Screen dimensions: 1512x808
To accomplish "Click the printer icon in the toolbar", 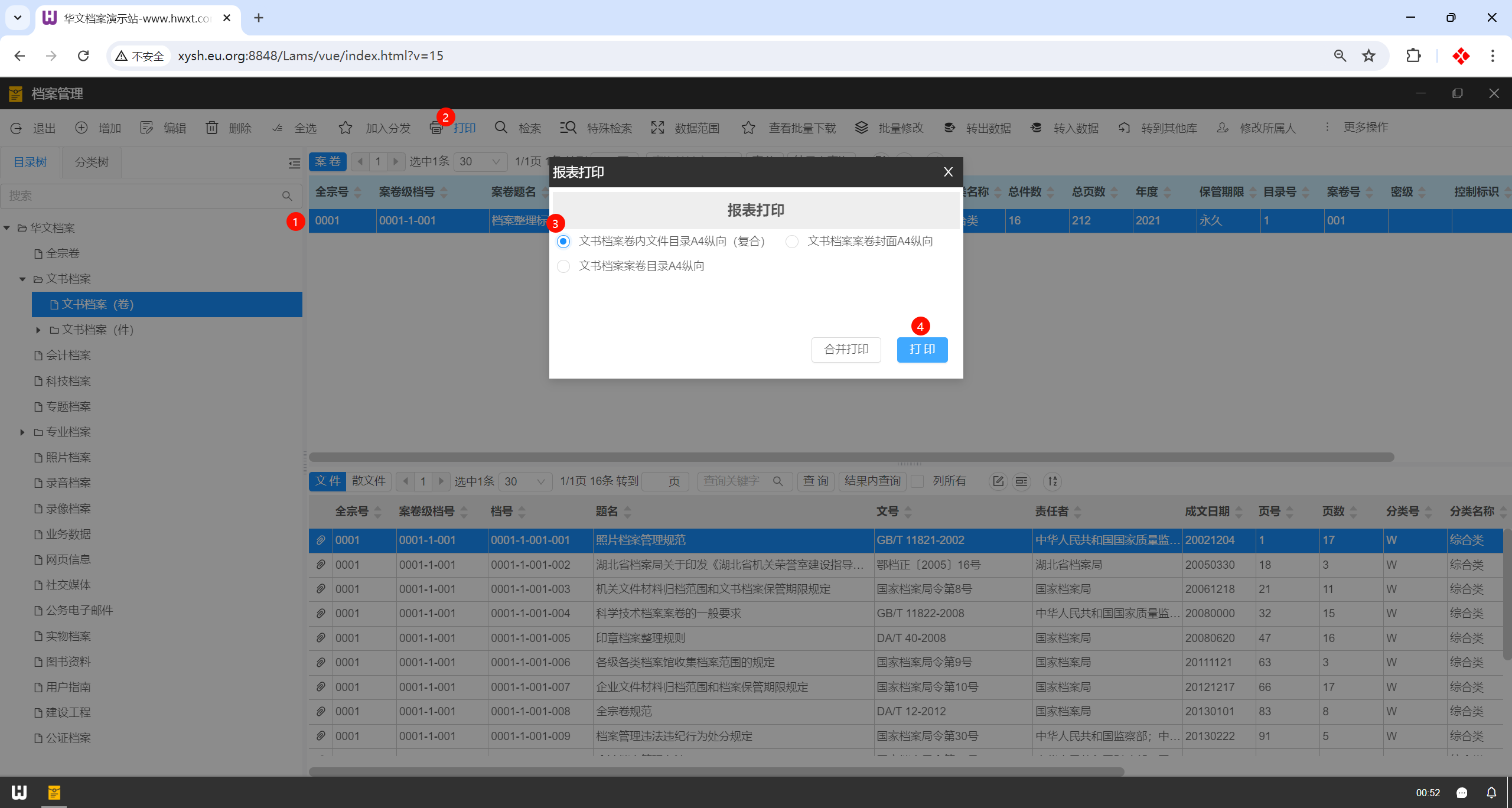I will point(436,128).
